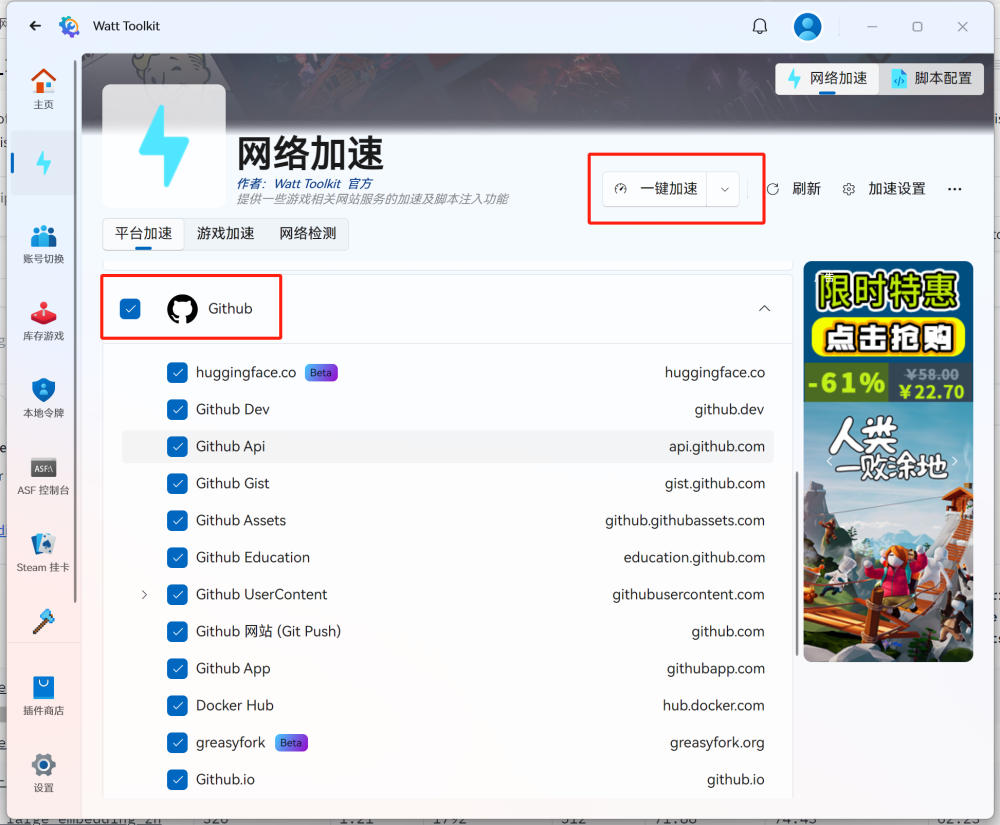
Task: Open ASF 控制台 console
Action: 43,476
